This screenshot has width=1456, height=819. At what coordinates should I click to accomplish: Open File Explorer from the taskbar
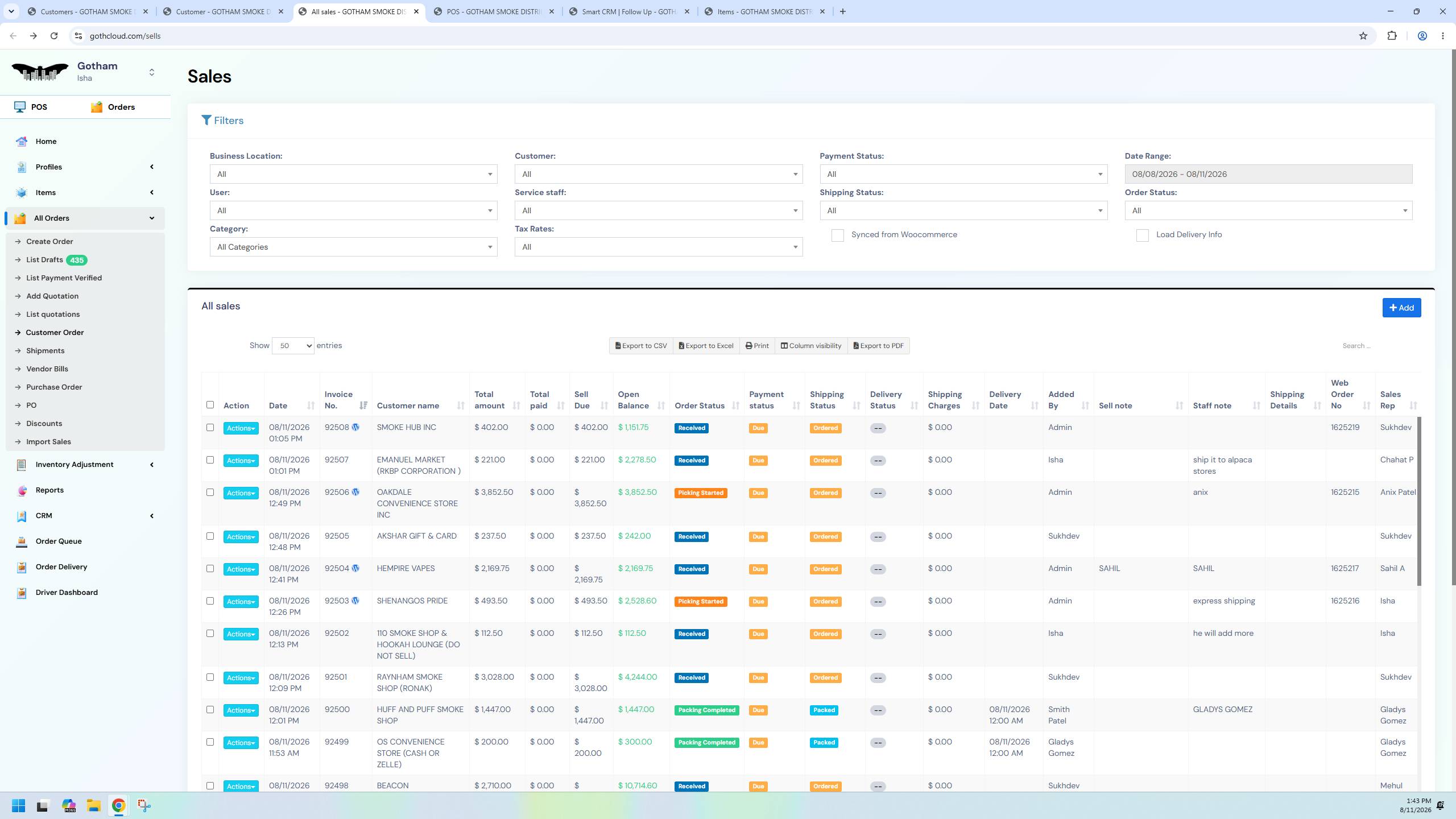coord(93,805)
